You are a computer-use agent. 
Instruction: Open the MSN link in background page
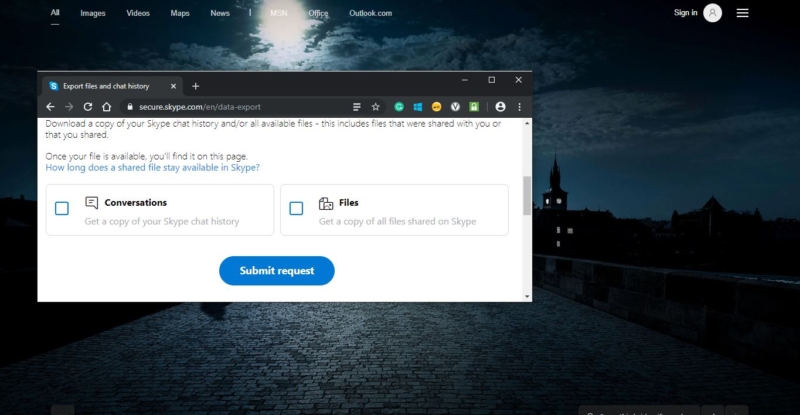coord(279,13)
